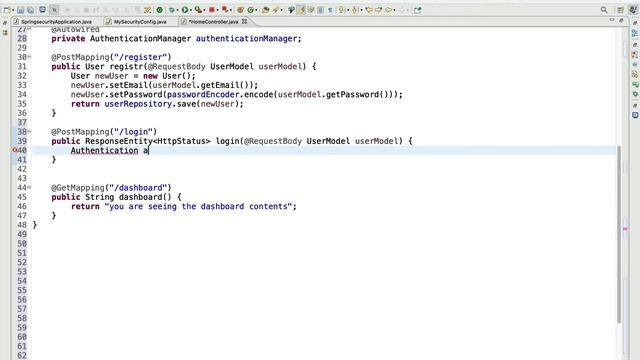Click the green Run play icon
The width and height of the screenshot is (640, 360).
(x=185, y=10)
